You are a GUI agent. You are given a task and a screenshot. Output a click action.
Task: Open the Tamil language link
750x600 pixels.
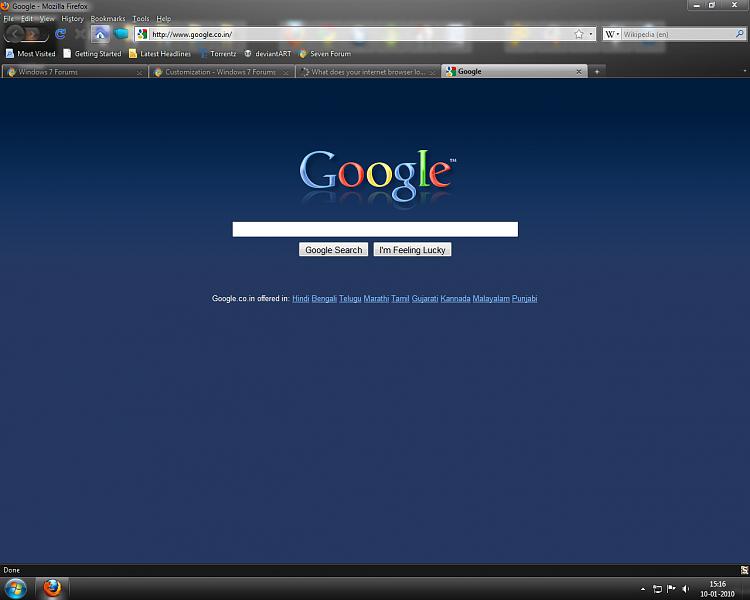pos(400,299)
